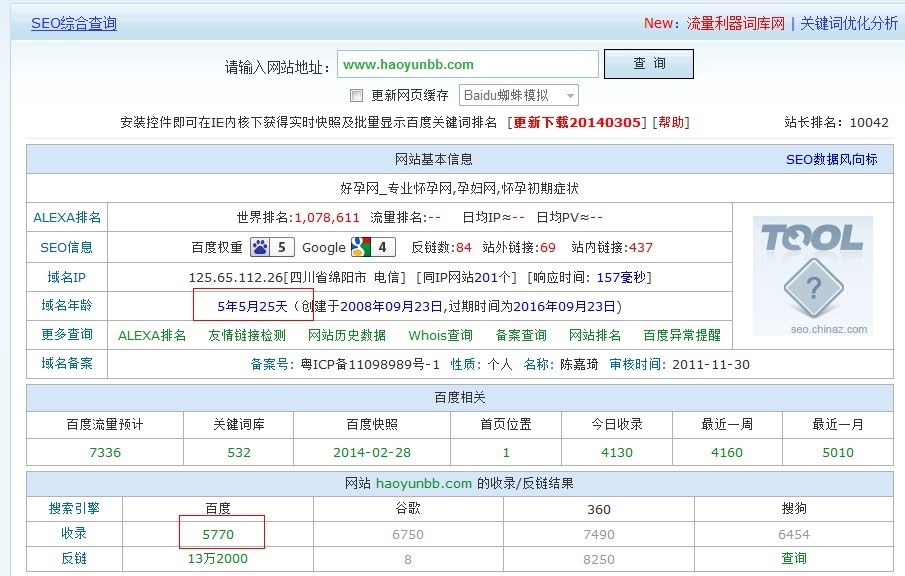Click 搜狗 收录 value 6454
Image resolution: width=905 pixels, height=576 pixels.
794,534
